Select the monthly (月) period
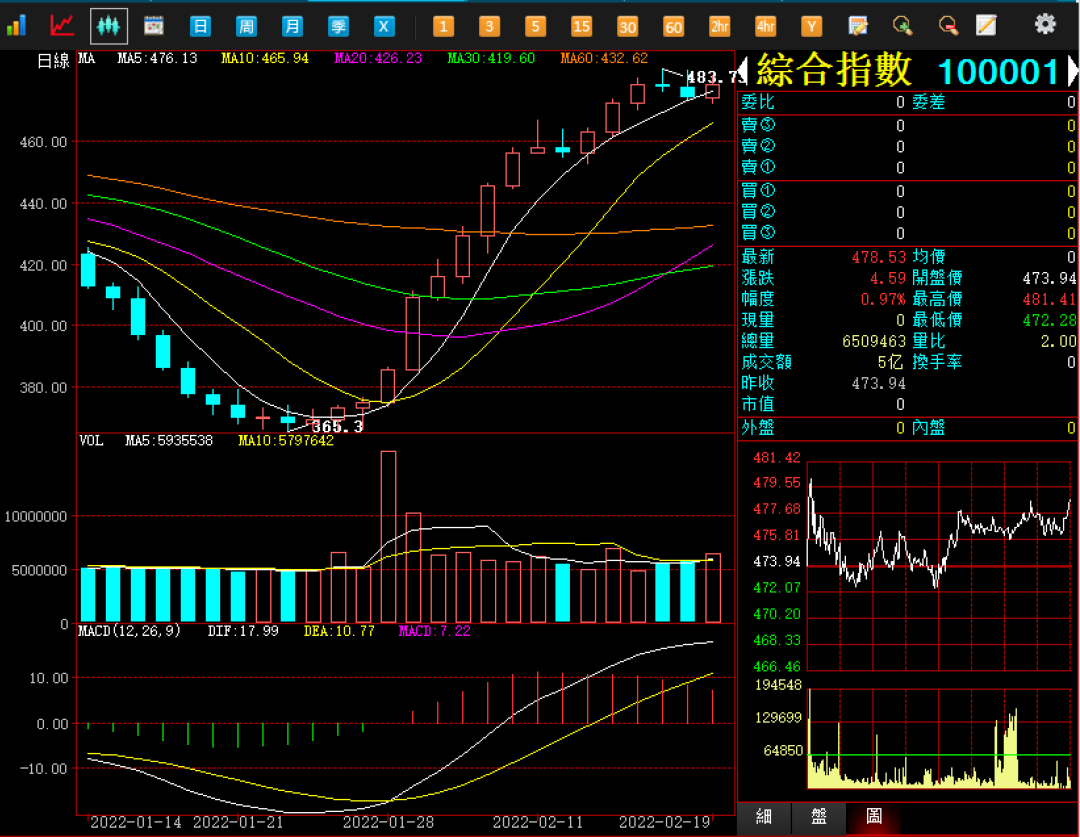 pyautogui.click(x=292, y=27)
